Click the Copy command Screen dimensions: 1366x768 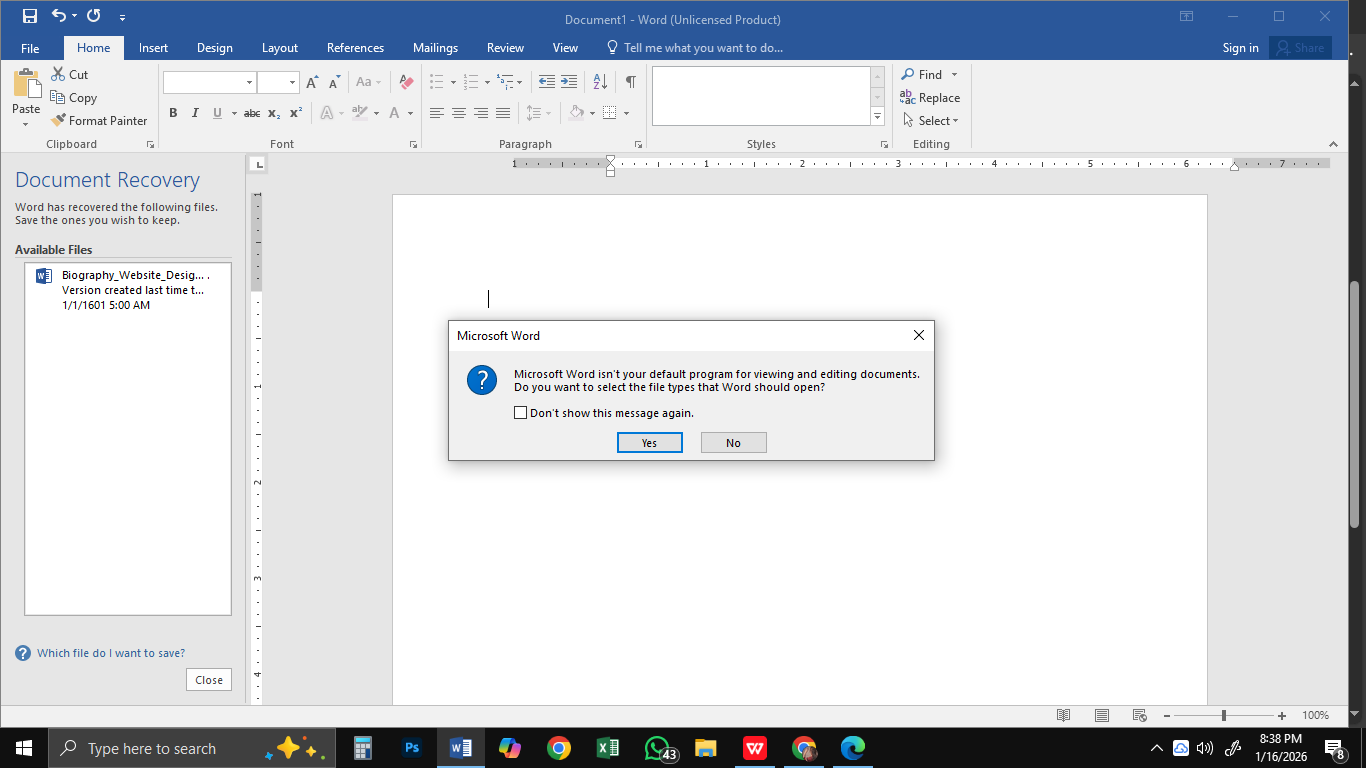[x=73, y=98]
